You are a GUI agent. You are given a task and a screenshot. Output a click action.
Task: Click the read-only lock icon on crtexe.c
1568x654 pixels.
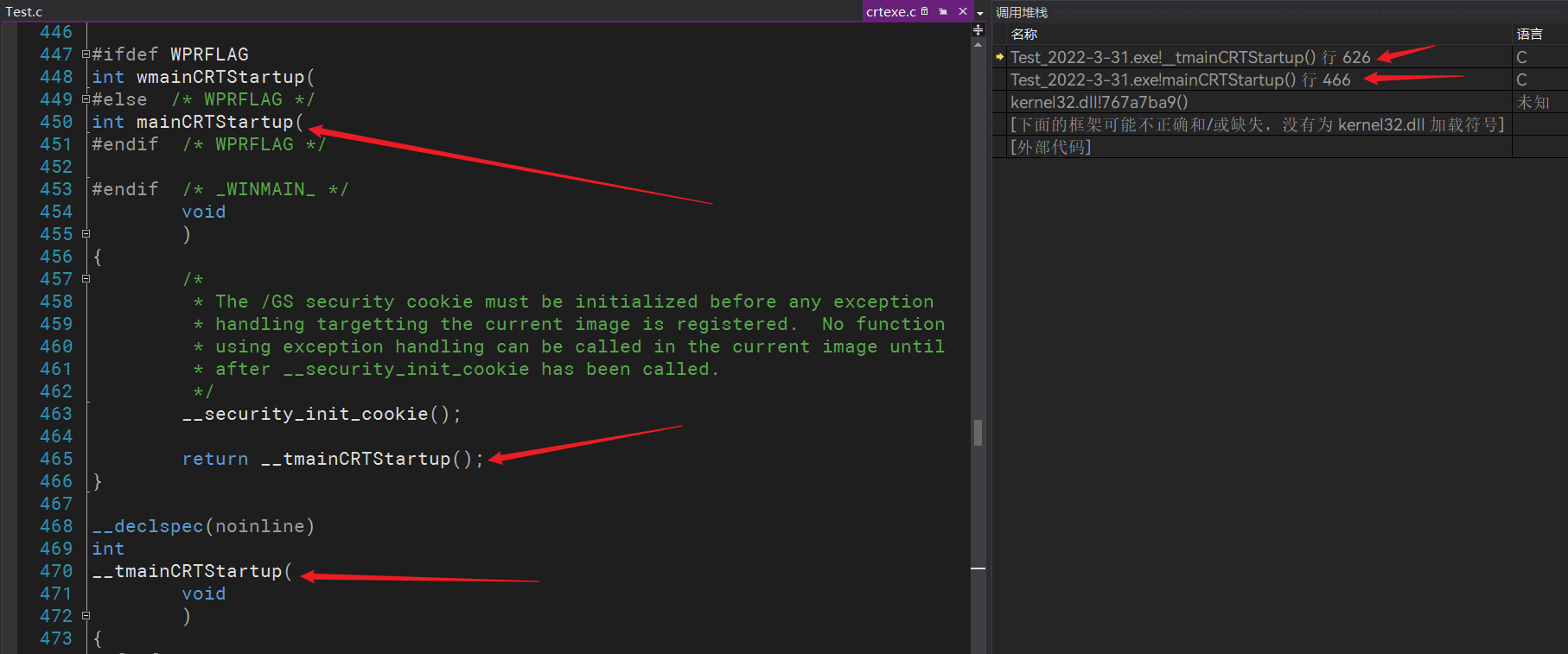[925, 11]
